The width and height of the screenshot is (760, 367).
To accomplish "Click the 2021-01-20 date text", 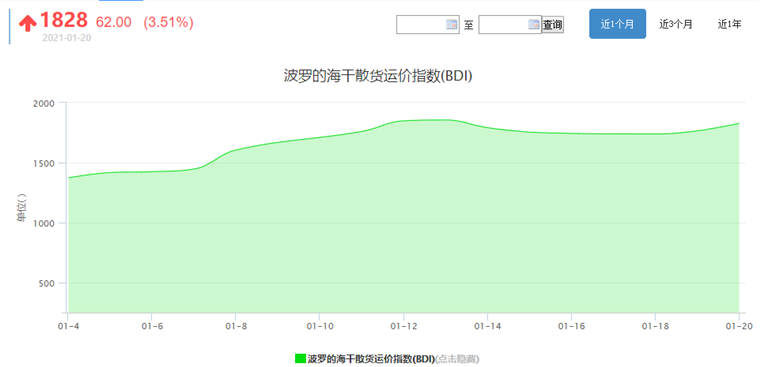I will click(x=66, y=38).
